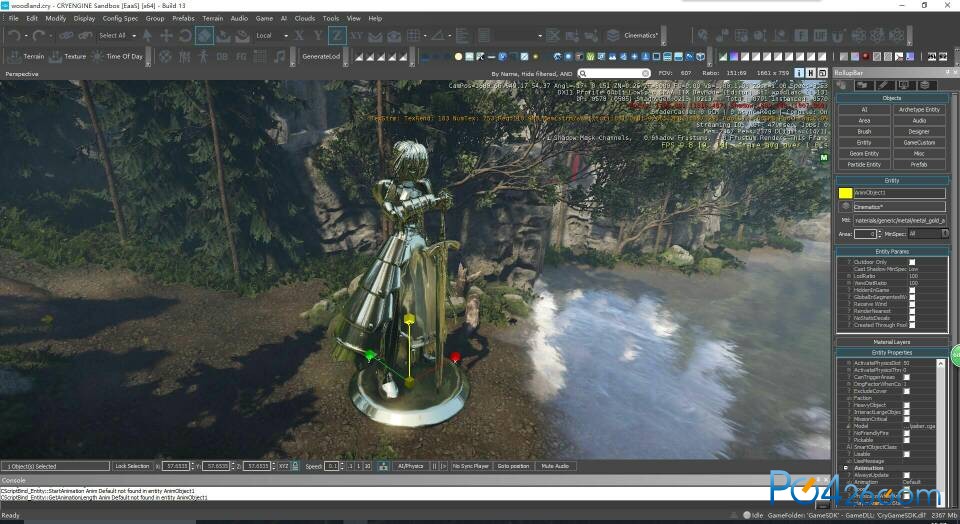Viewport: 960px width, 524px height.
Task: Toggle the HiddenInGame checkbox
Action: coord(912,290)
